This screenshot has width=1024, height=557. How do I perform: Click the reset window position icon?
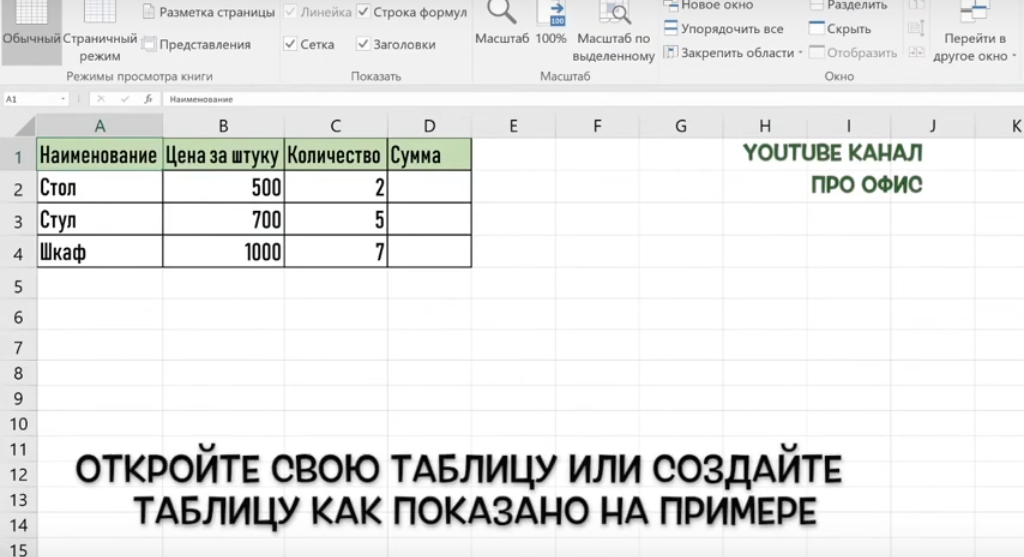[916, 52]
